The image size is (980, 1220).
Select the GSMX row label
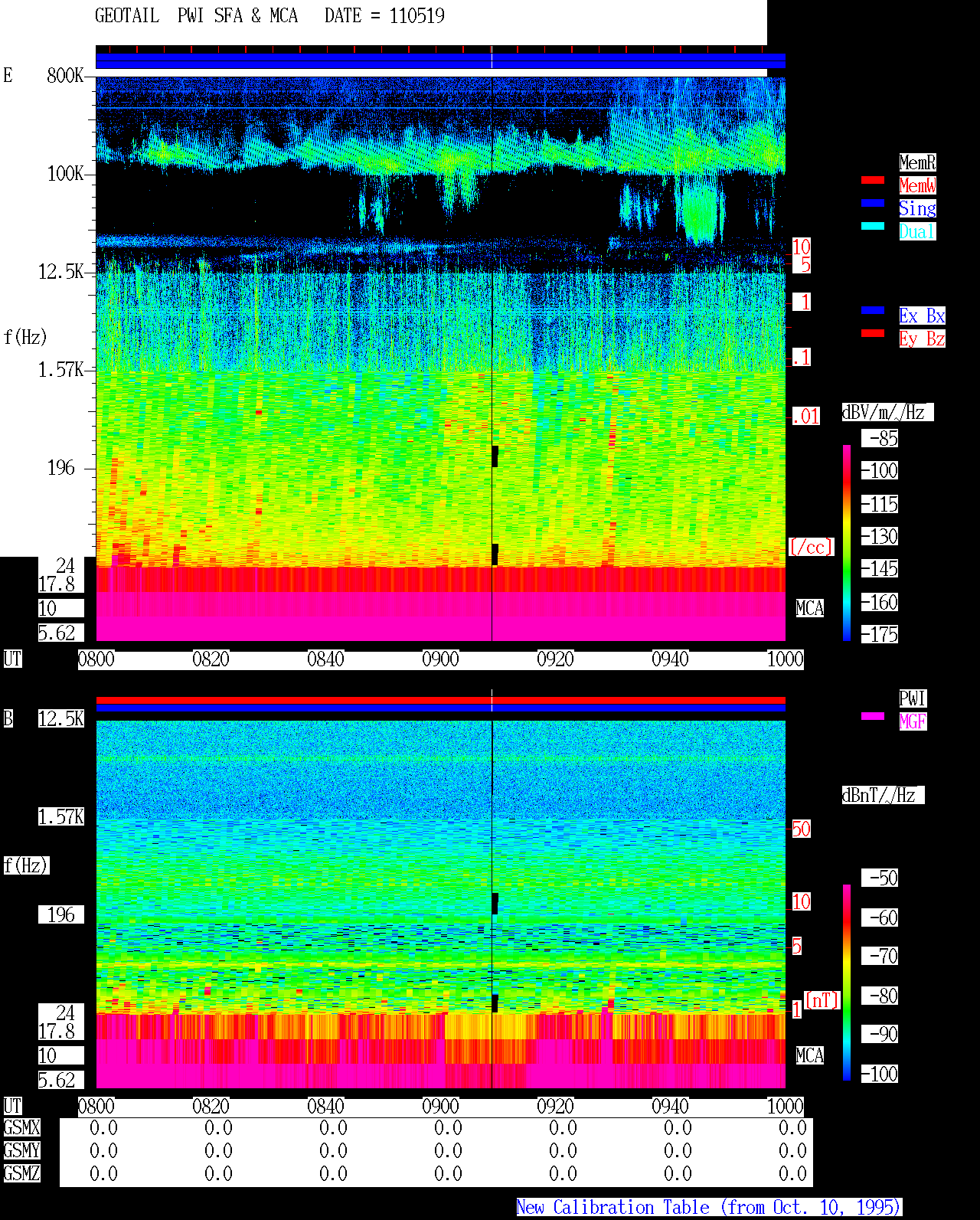(x=21, y=1127)
